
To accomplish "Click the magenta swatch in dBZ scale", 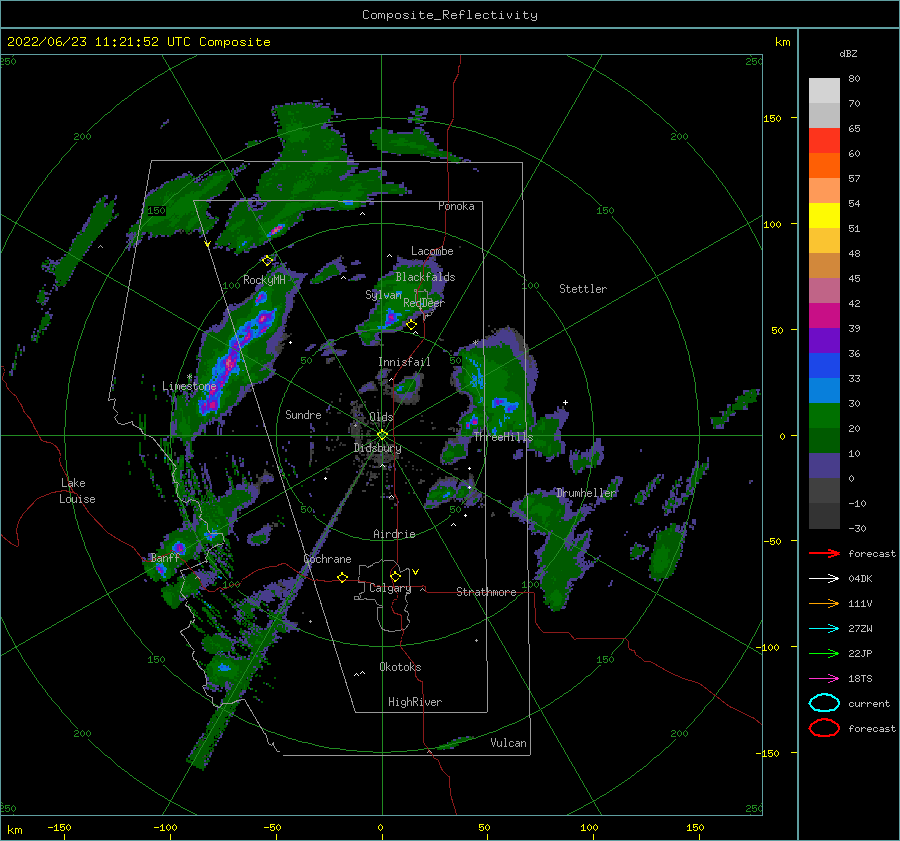I will tap(824, 315).
